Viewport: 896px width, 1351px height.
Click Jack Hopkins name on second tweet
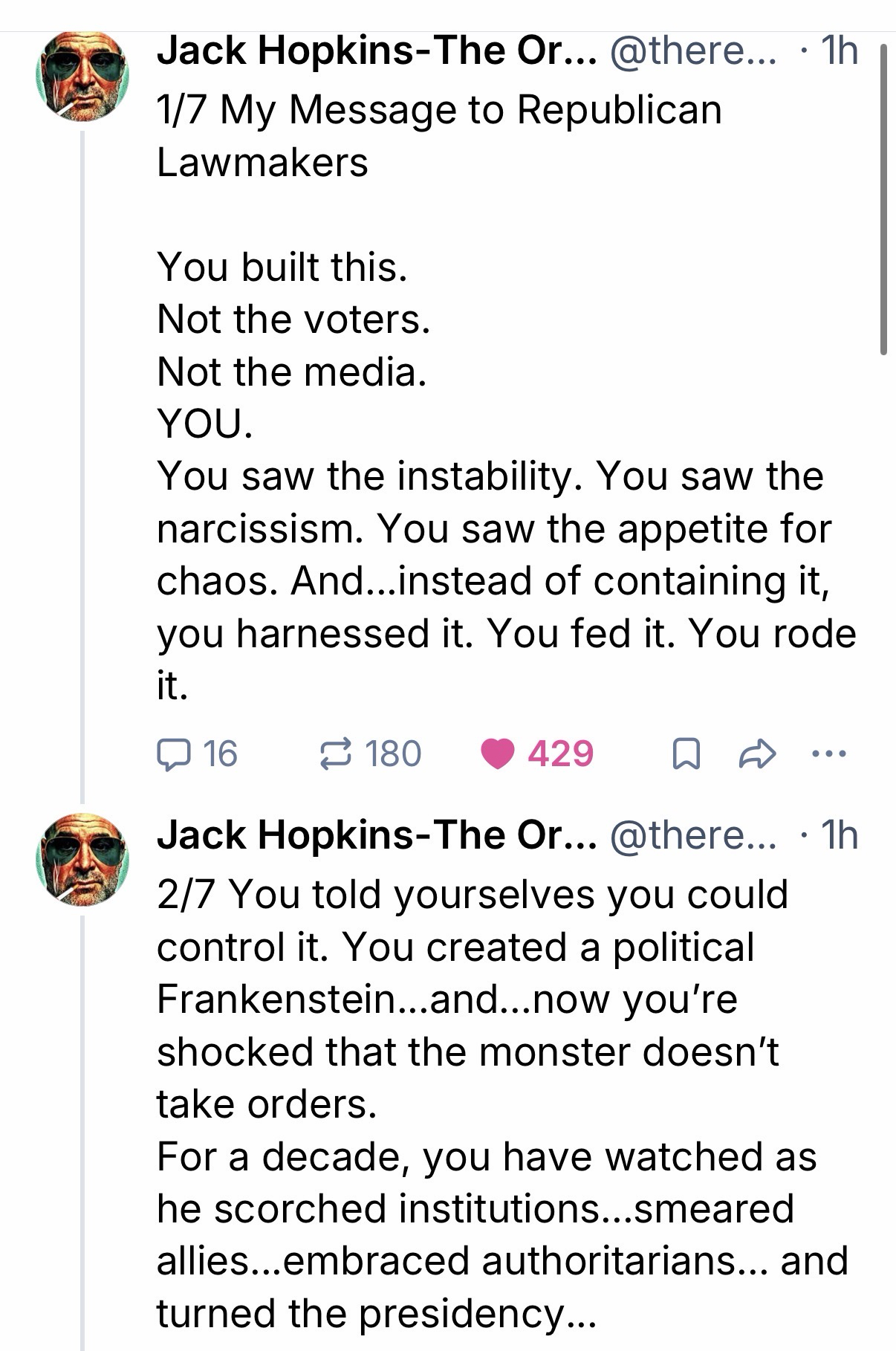376,835
